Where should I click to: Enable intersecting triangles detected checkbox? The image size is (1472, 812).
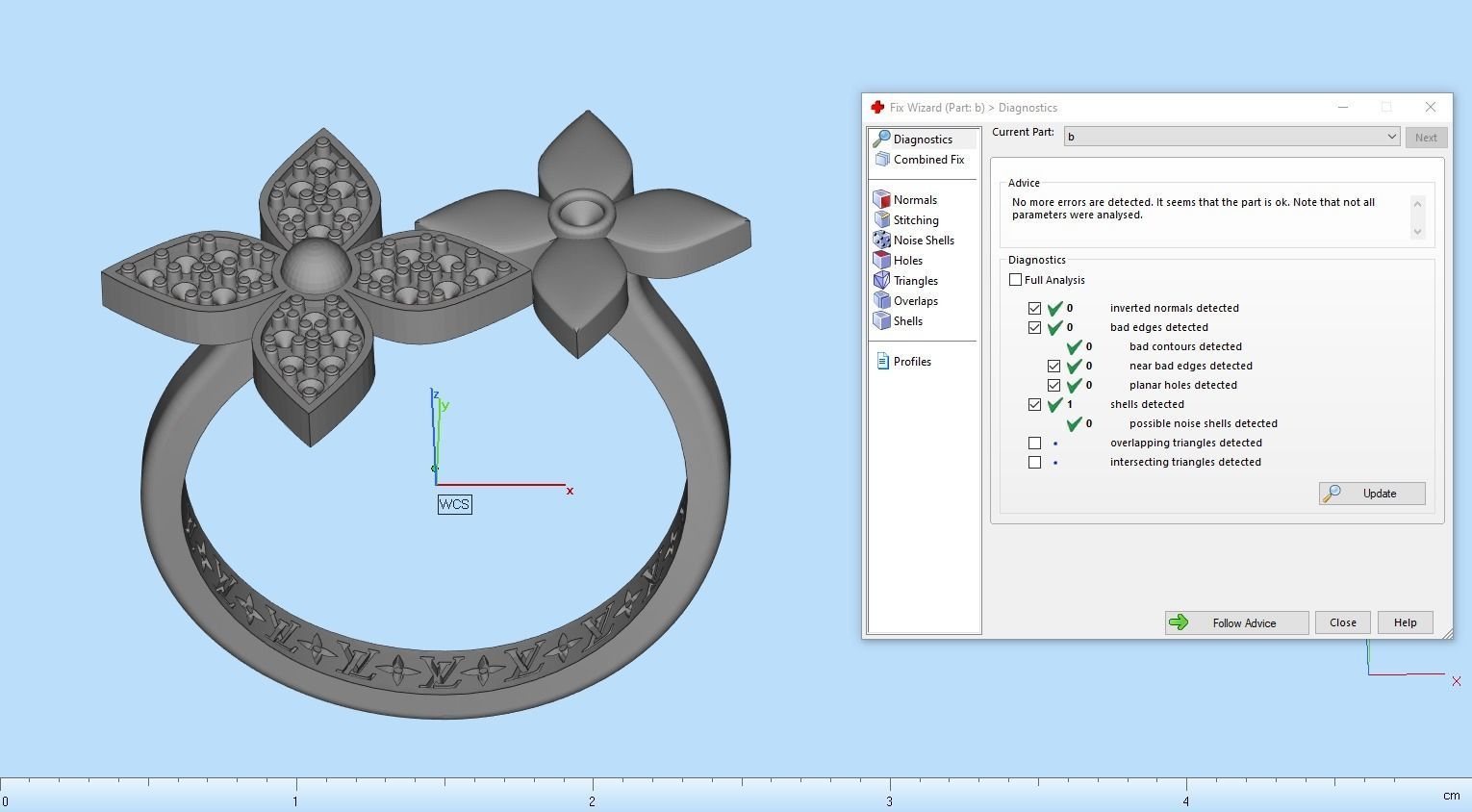pyautogui.click(x=1034, y=462)
